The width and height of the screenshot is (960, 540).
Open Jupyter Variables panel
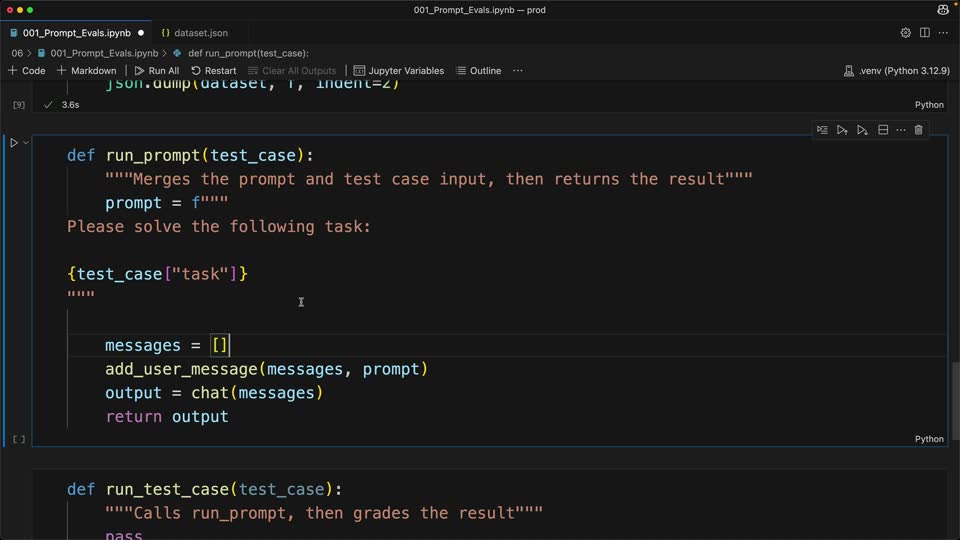pyautogui.click(x=399, y=71)
